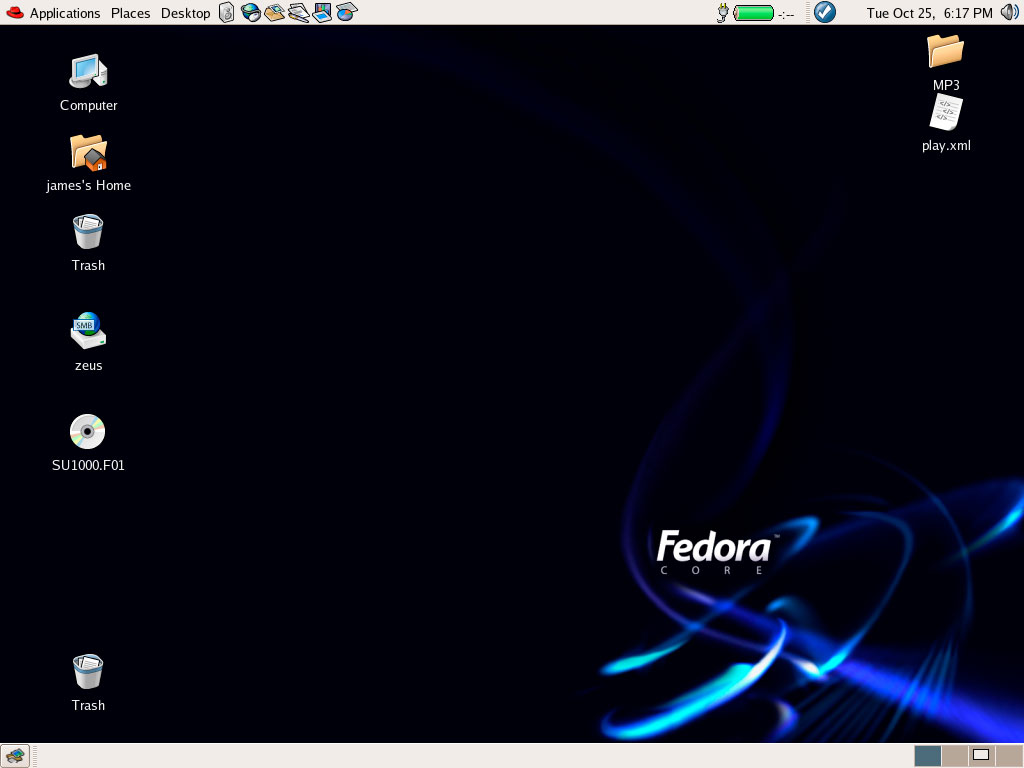Screen dimensions: 1024x768
Task: Click the Show Desktop button in bottom panel
Action: point(14,756)
